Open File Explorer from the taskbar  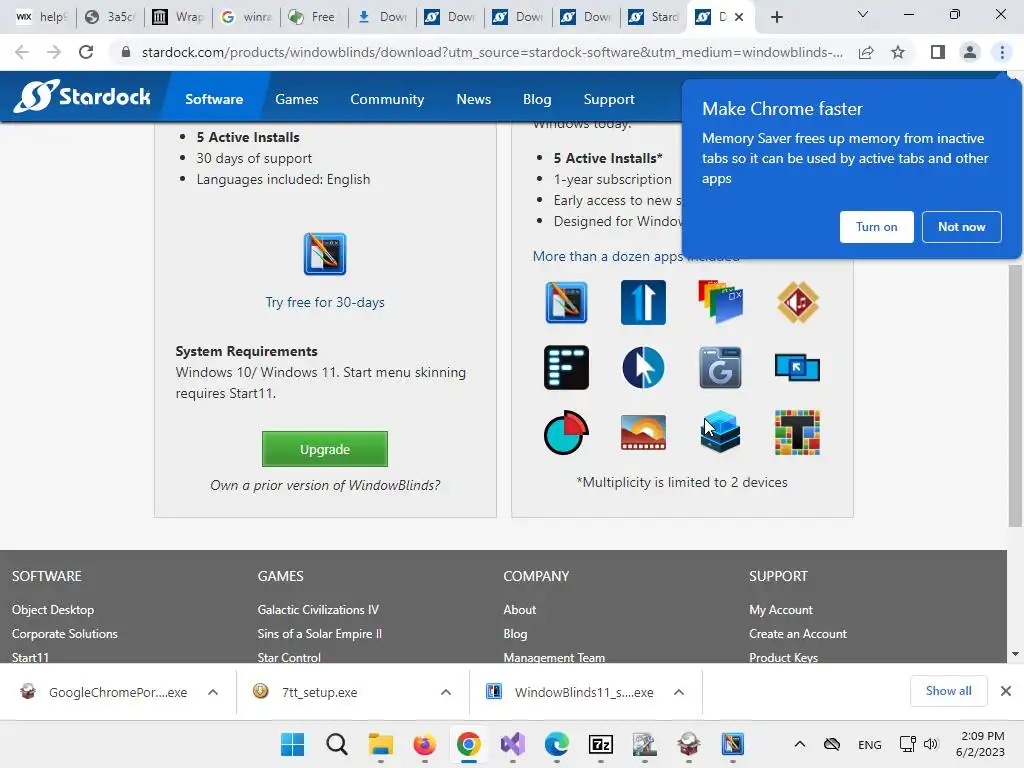[381, 744]
